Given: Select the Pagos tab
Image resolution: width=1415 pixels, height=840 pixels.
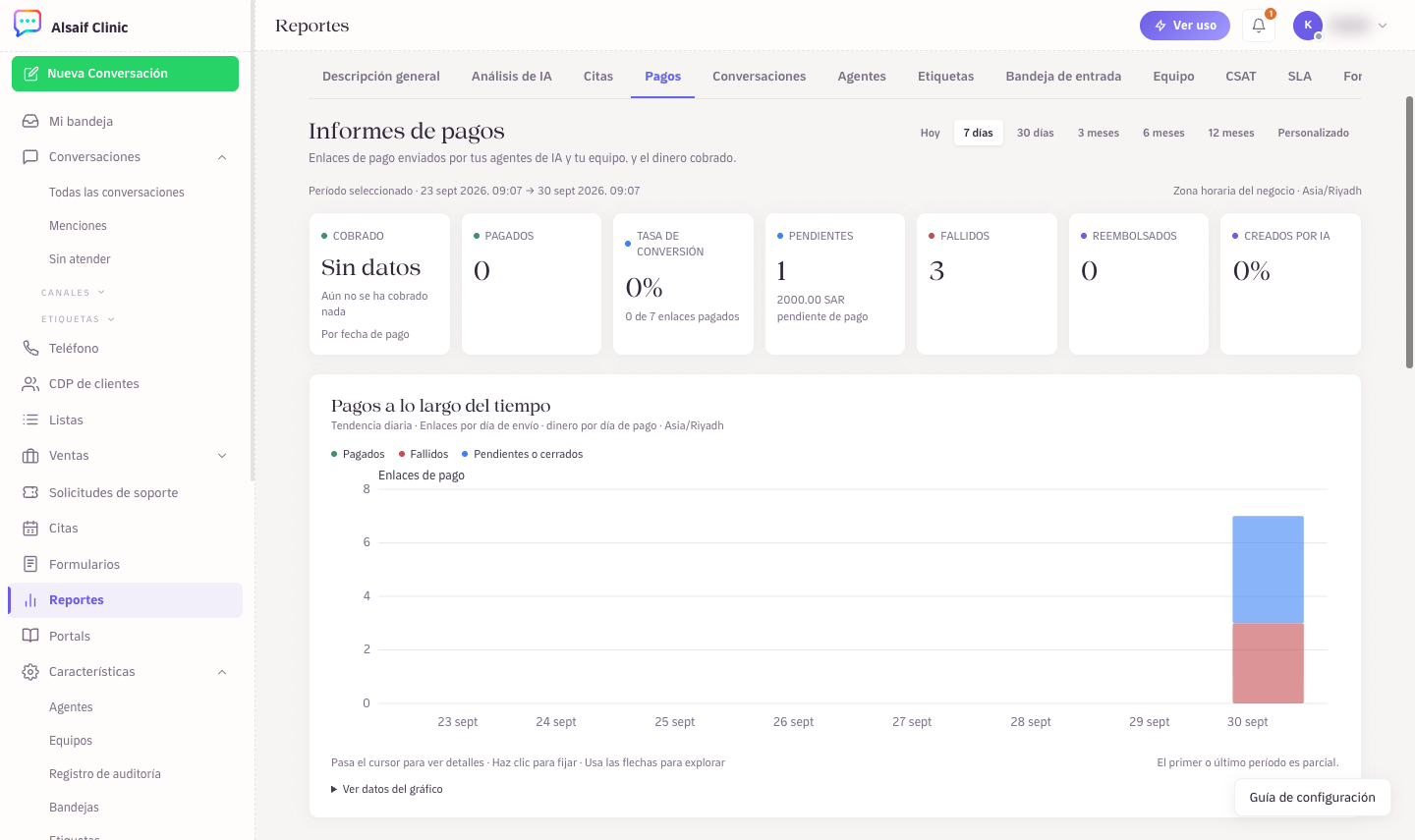Looking at the screenshot, I should tap(663, 76).
